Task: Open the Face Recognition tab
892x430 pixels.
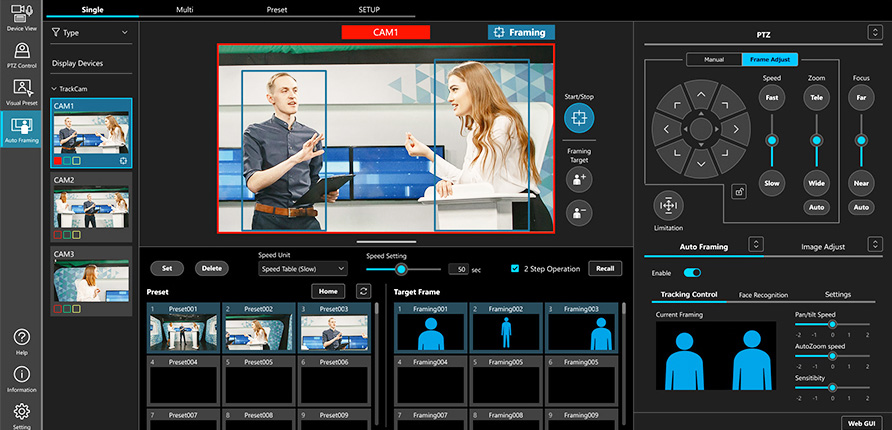Action: [x=763, y=295]
